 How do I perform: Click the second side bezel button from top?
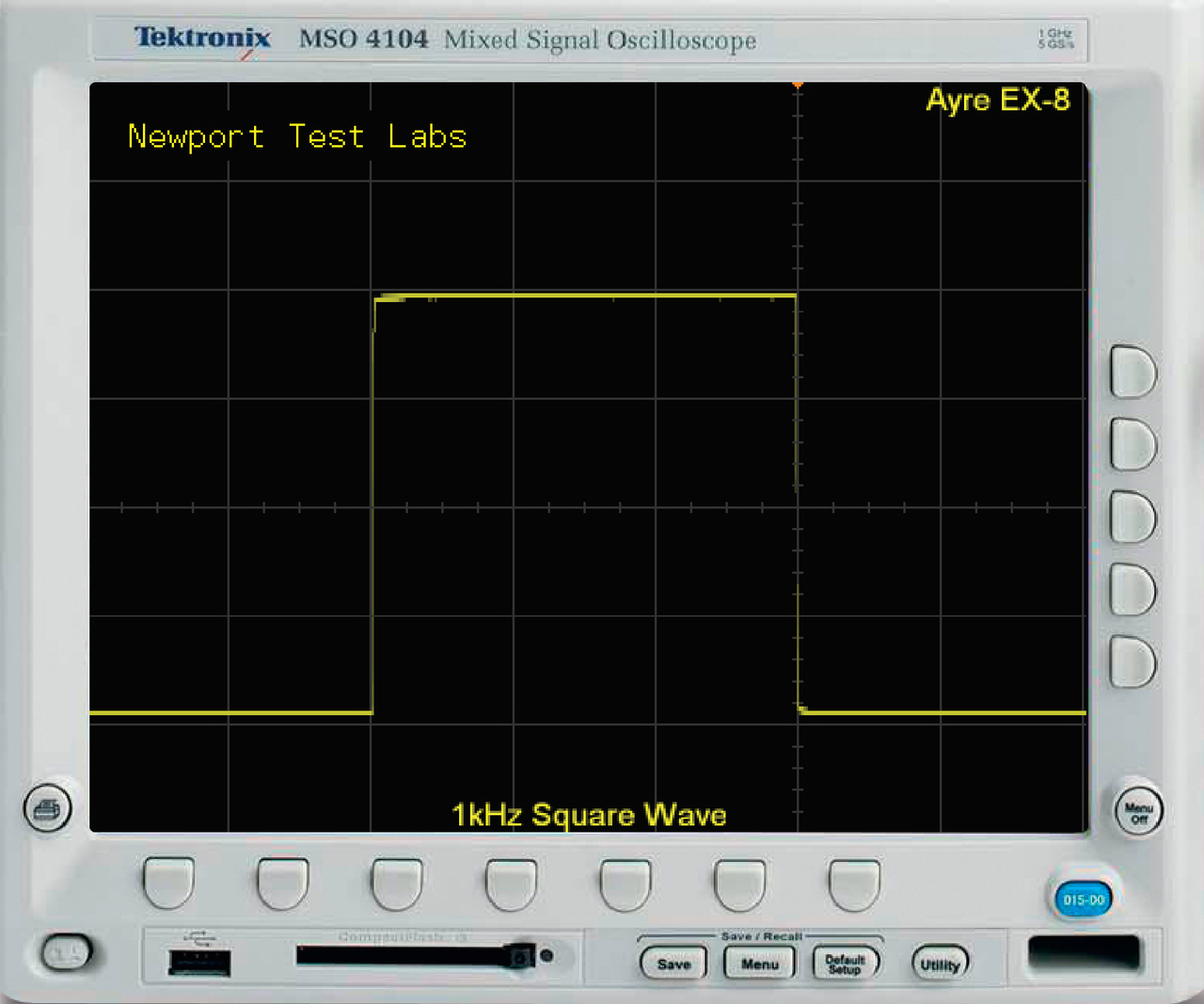click(x=1133, y=444)
